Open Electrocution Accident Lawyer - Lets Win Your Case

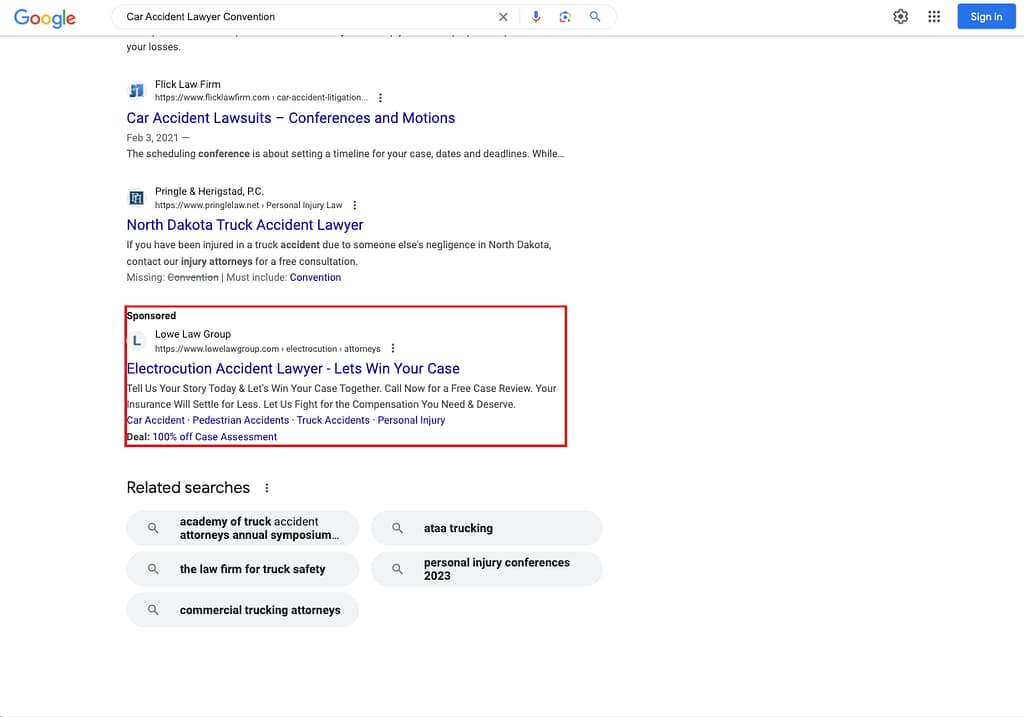point(293,368)
